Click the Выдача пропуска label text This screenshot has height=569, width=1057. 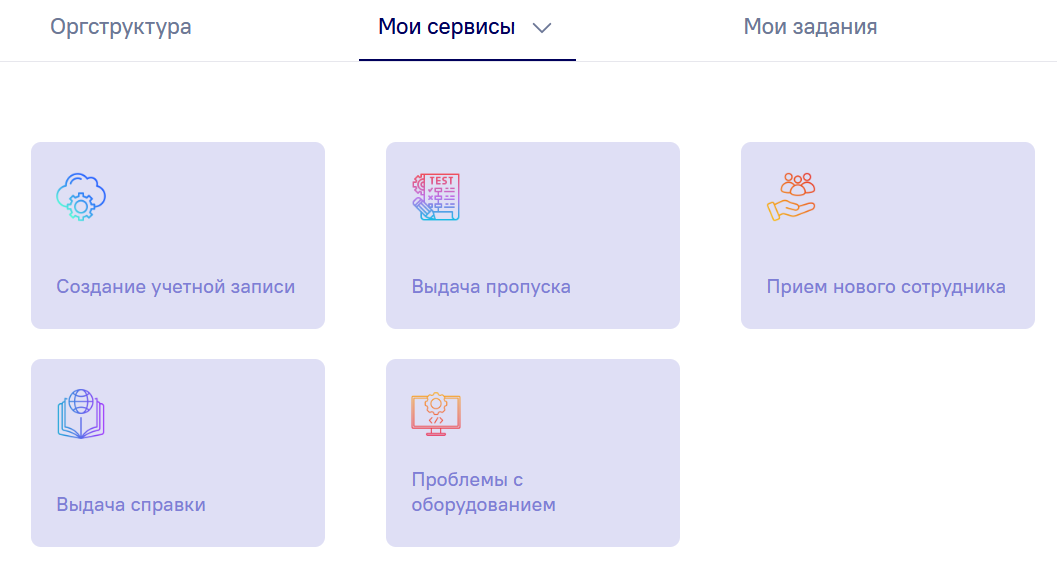click(x=491, y=287)
